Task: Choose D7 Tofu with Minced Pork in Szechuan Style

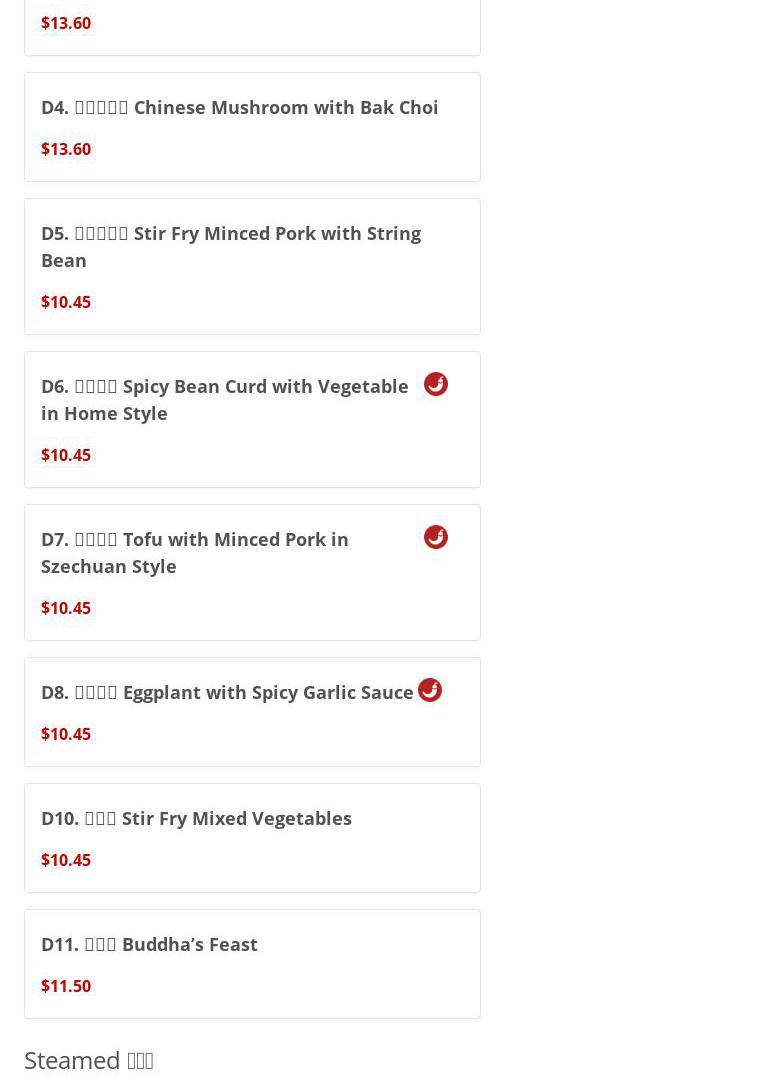Action: coord(195,552)
